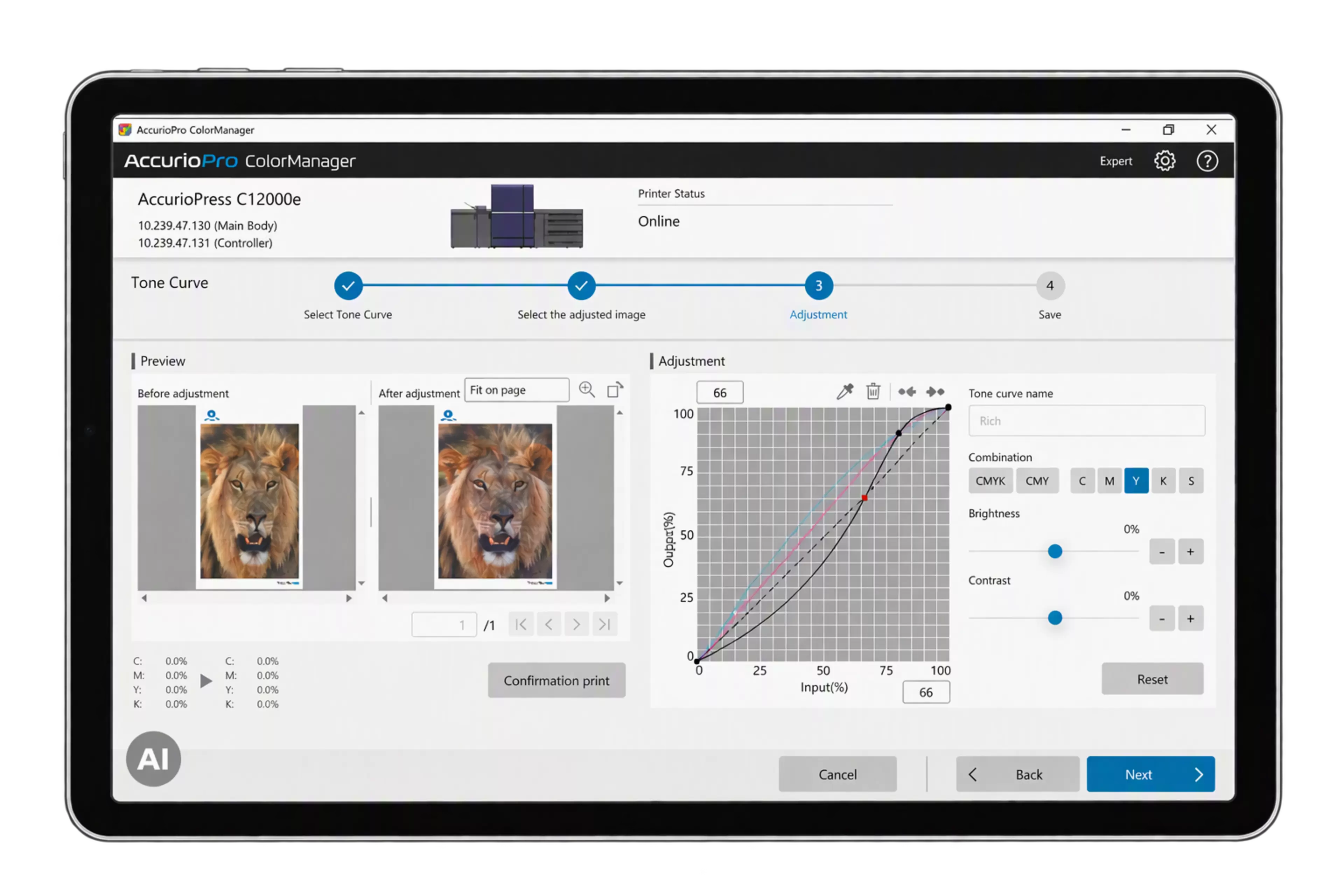The image size is (1344, 896).
Task: Select the CMY combination
Action: click(1037, 481)
